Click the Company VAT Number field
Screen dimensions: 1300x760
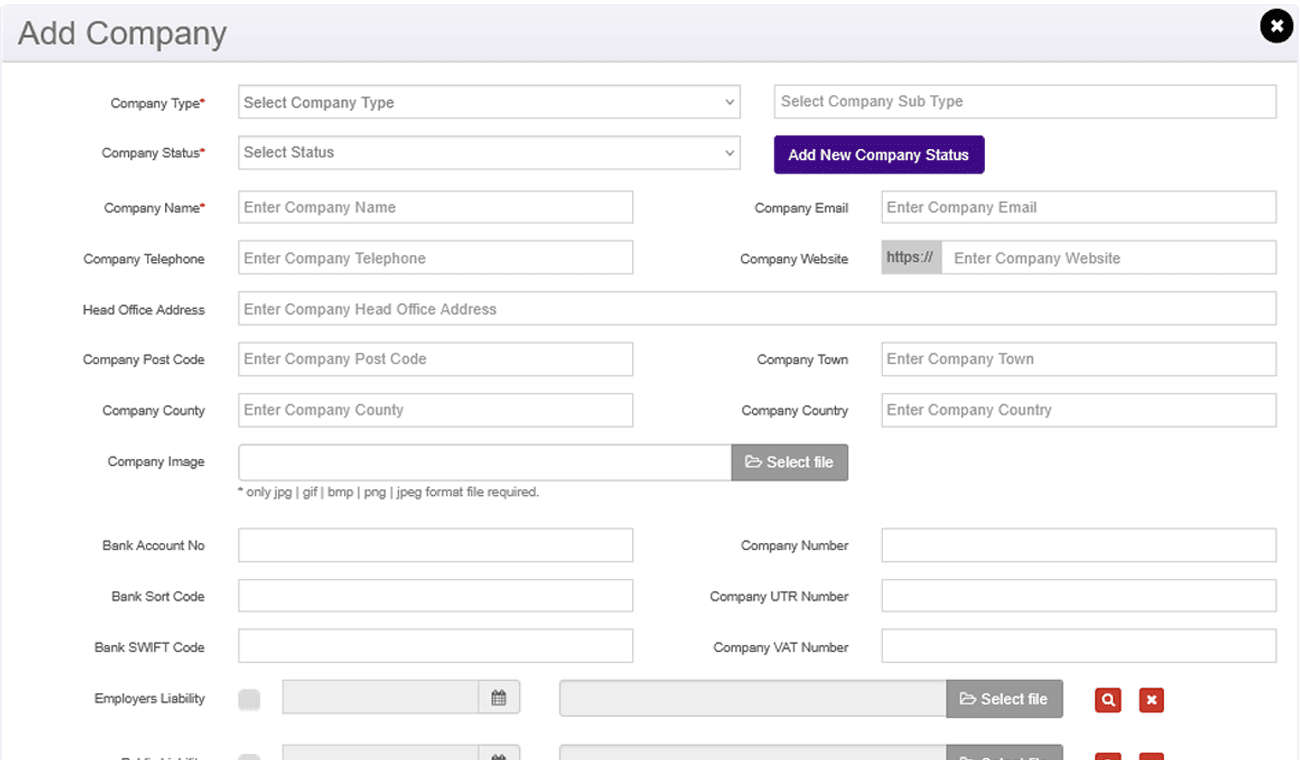point(1078,647)
